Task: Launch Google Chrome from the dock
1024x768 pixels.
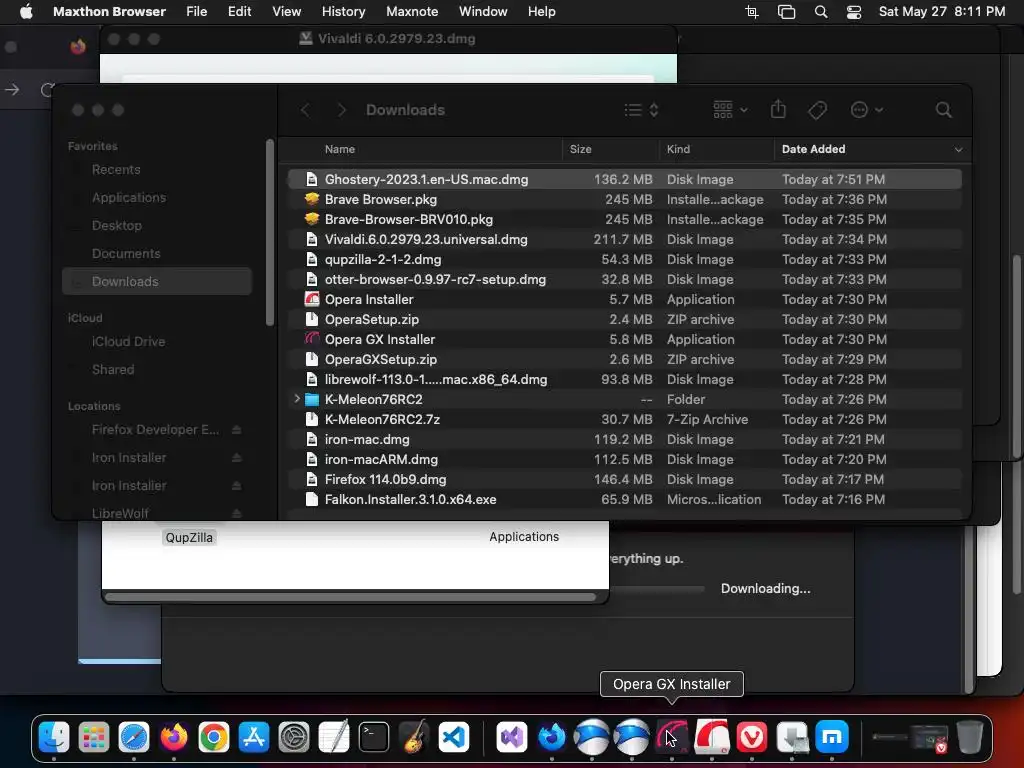Action: 214,738
